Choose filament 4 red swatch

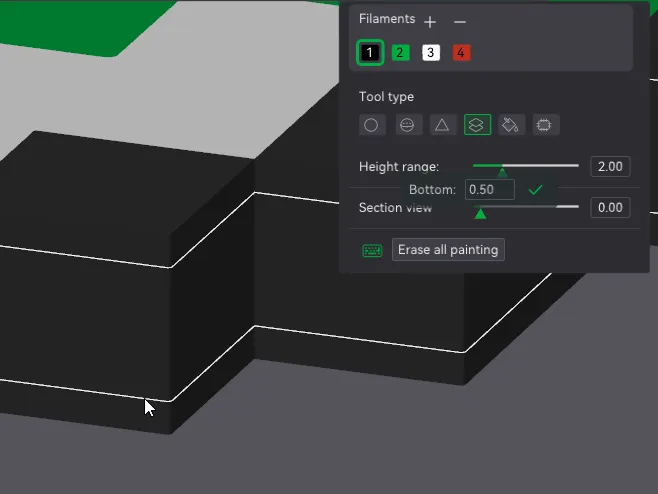point(462,53)
